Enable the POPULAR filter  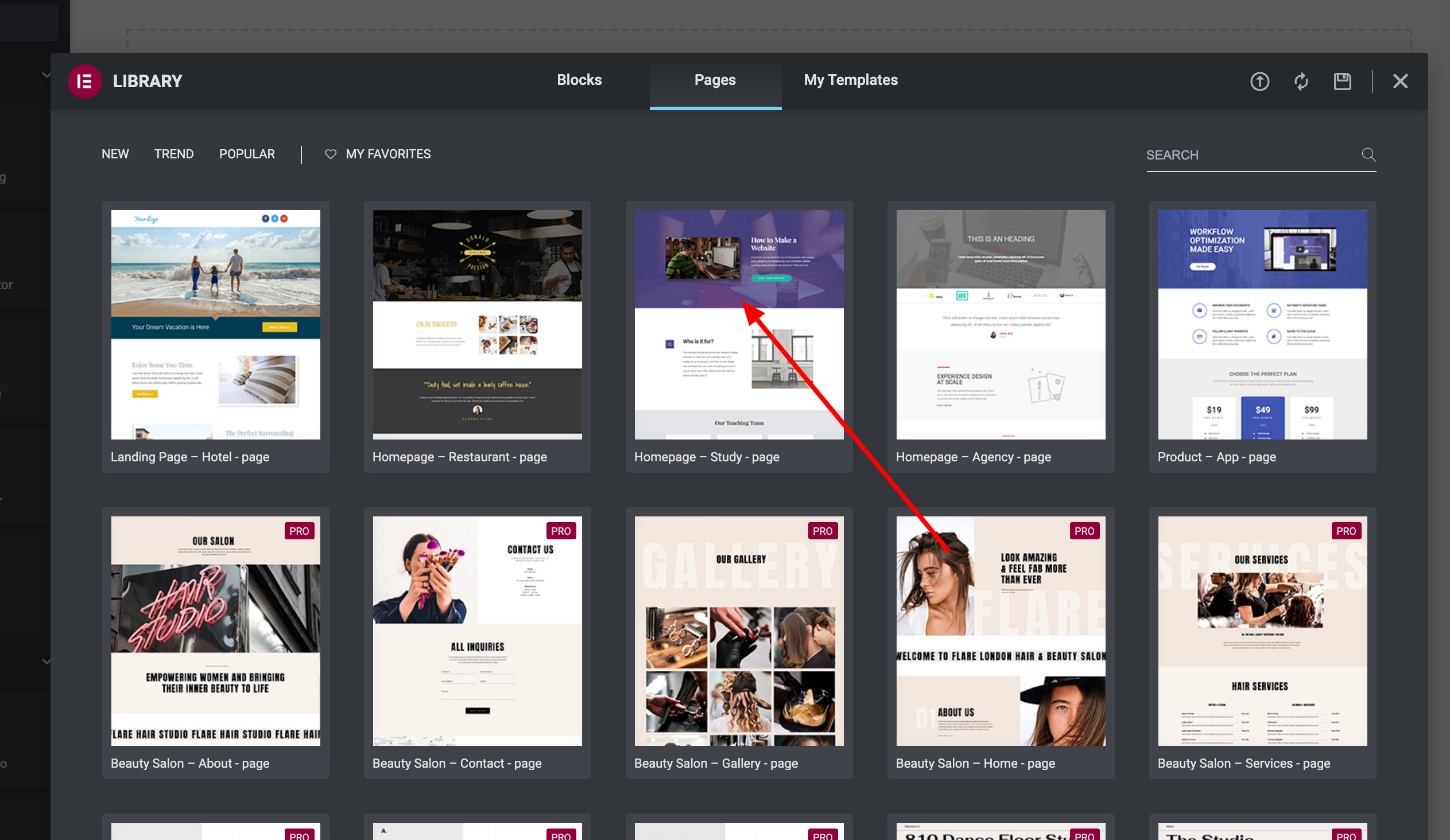(246, 154)
